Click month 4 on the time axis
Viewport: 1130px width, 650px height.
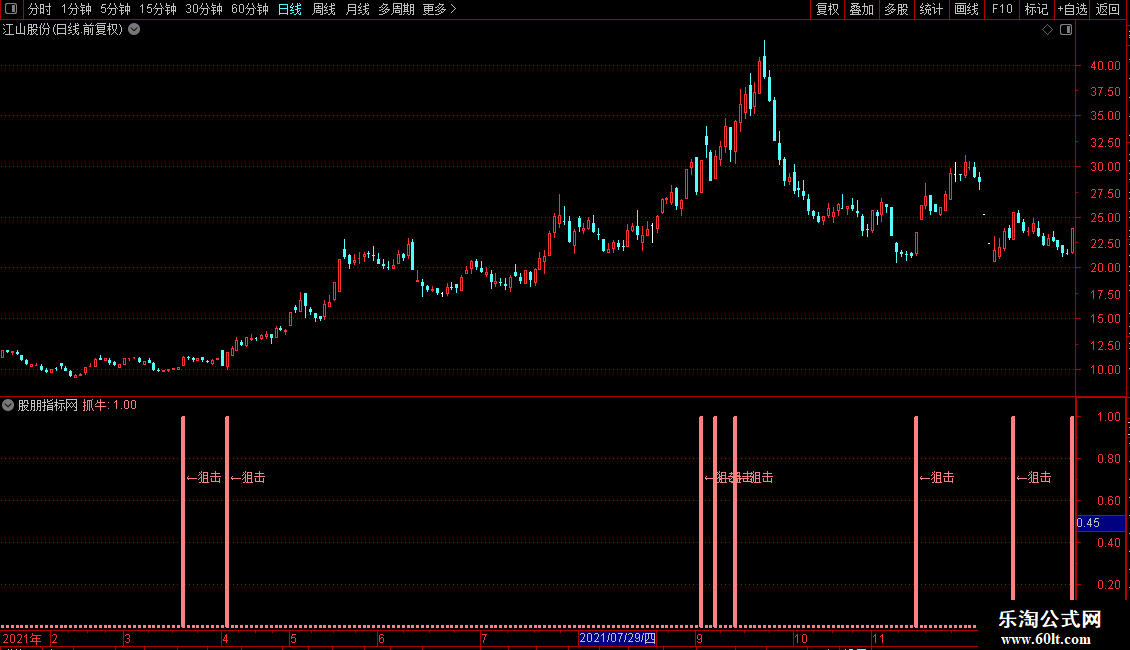coord(226,638)
